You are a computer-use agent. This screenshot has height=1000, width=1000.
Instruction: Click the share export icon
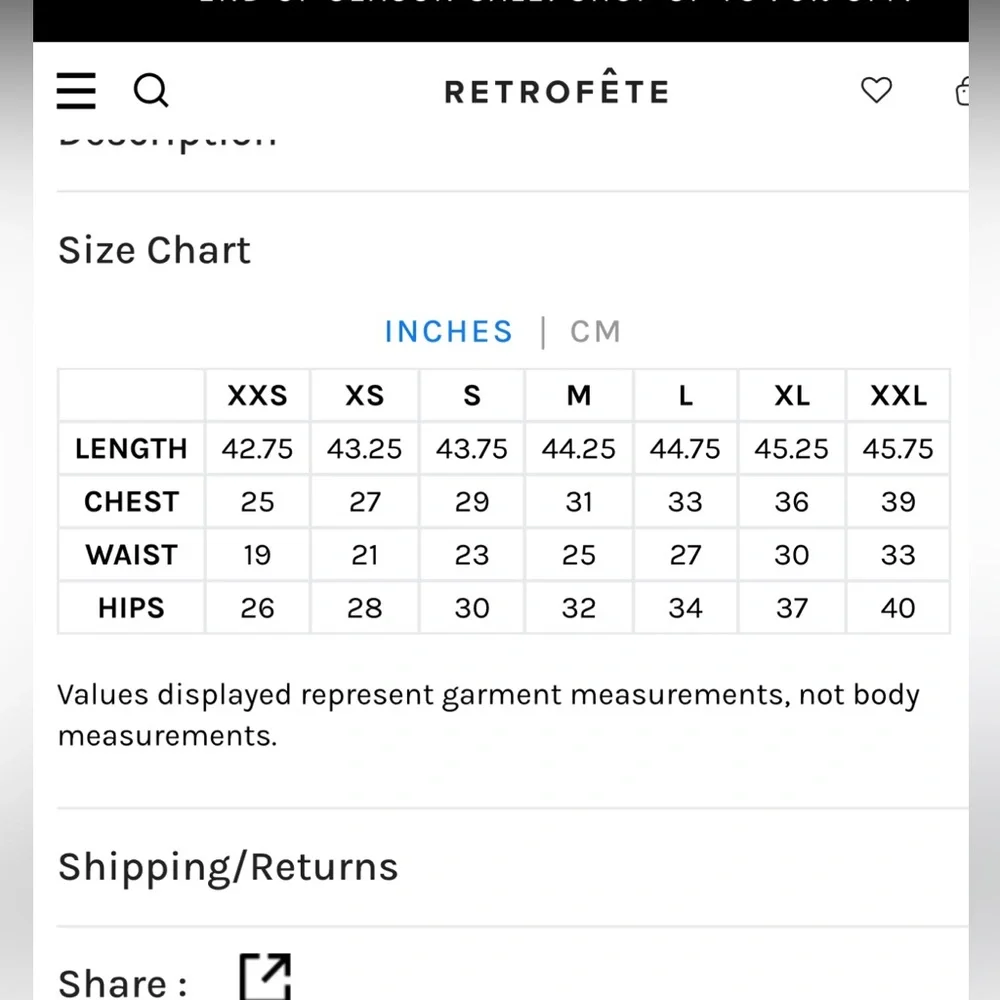click(x=265, y=977)
